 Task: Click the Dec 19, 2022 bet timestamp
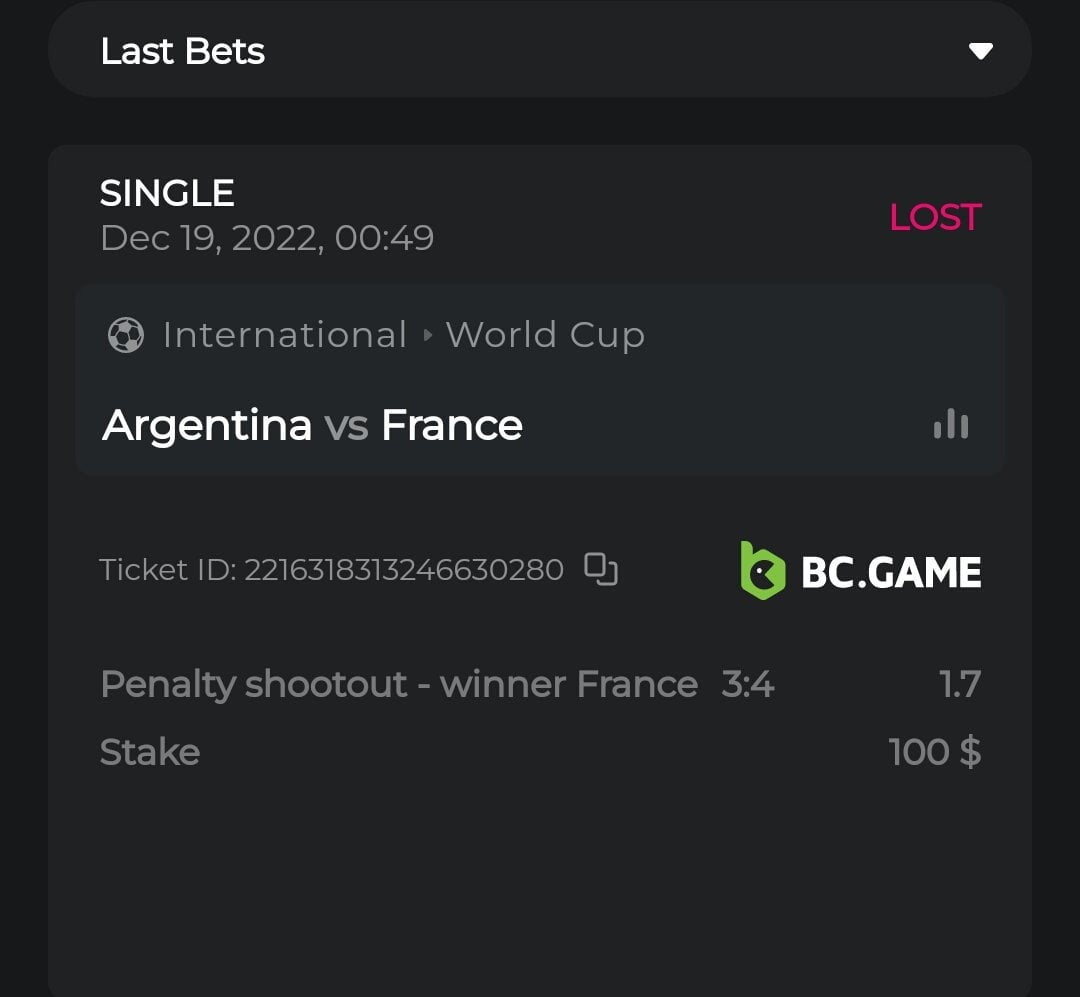267,238
